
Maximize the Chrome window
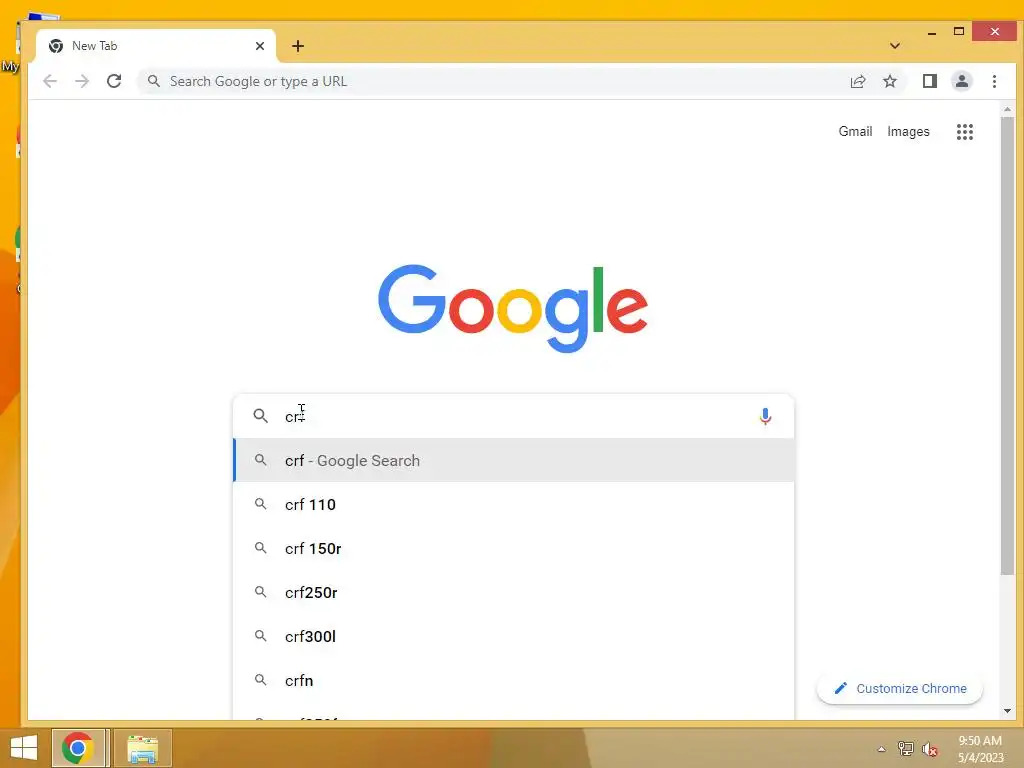(958, 31)
